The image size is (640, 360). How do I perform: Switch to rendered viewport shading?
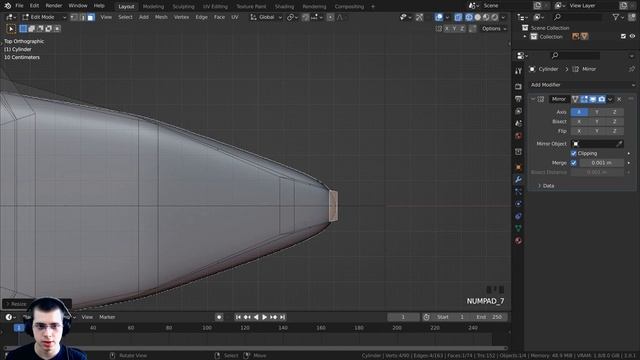click(495, 17)
